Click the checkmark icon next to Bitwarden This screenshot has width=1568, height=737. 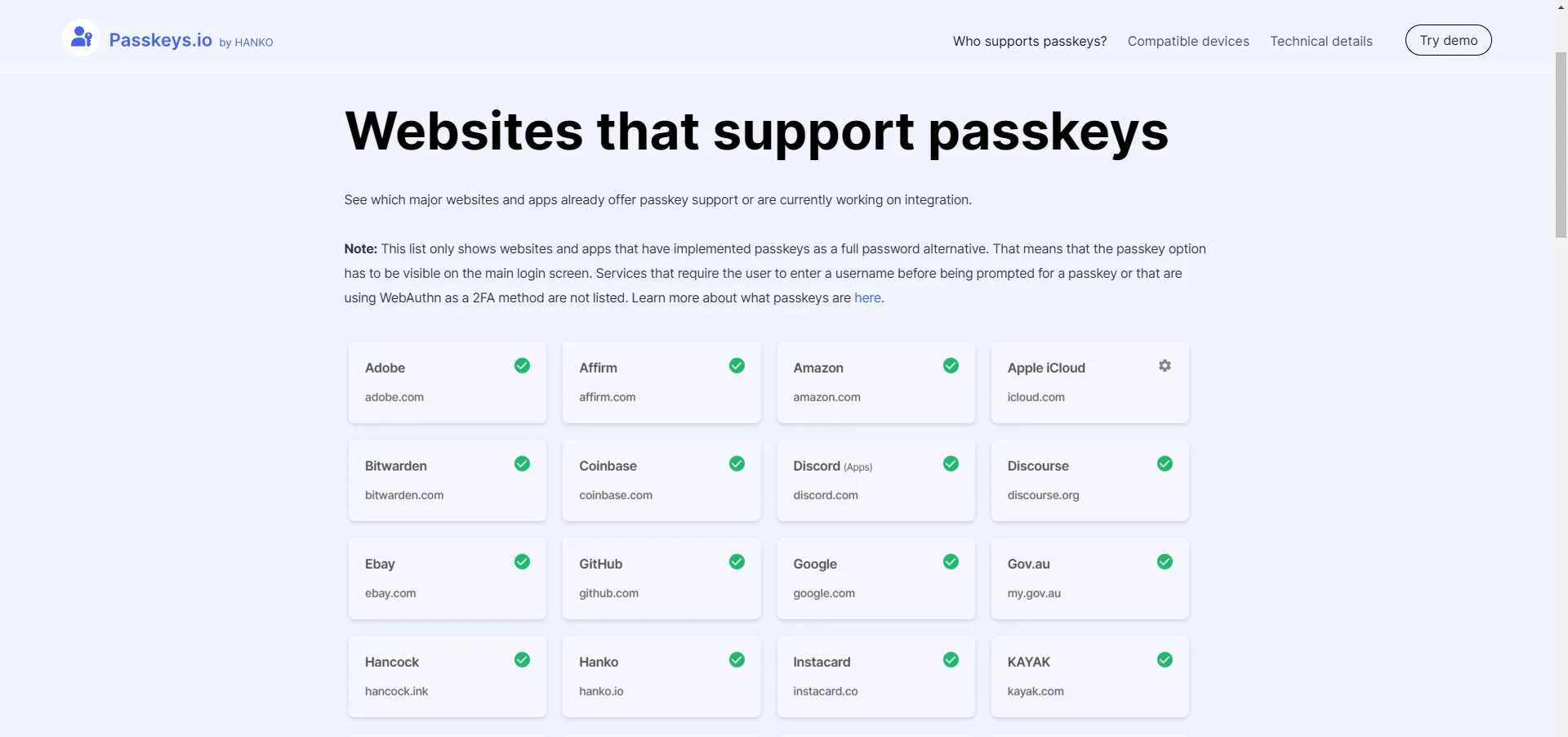[x=522, y=463]
